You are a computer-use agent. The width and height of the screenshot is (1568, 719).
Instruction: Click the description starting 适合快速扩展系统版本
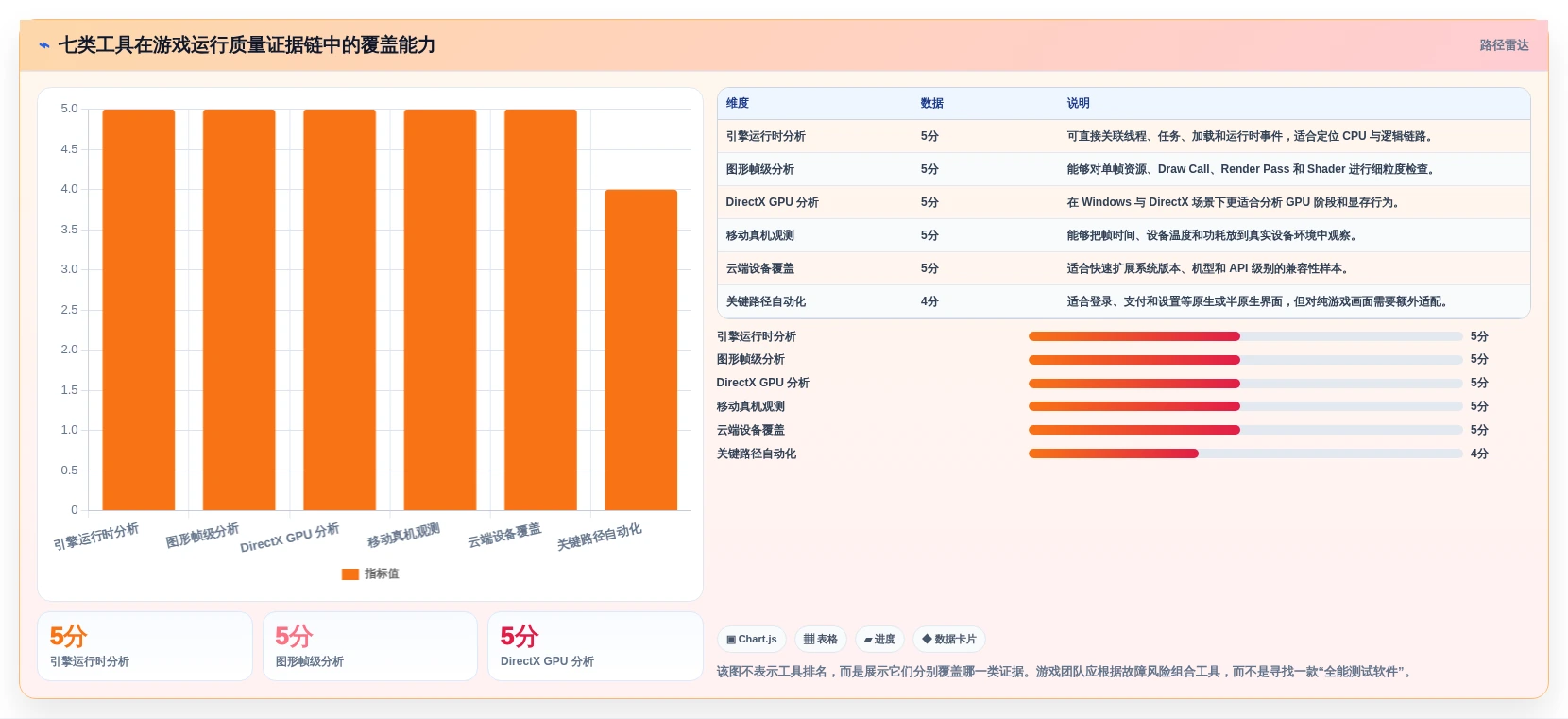[1210, 268]
